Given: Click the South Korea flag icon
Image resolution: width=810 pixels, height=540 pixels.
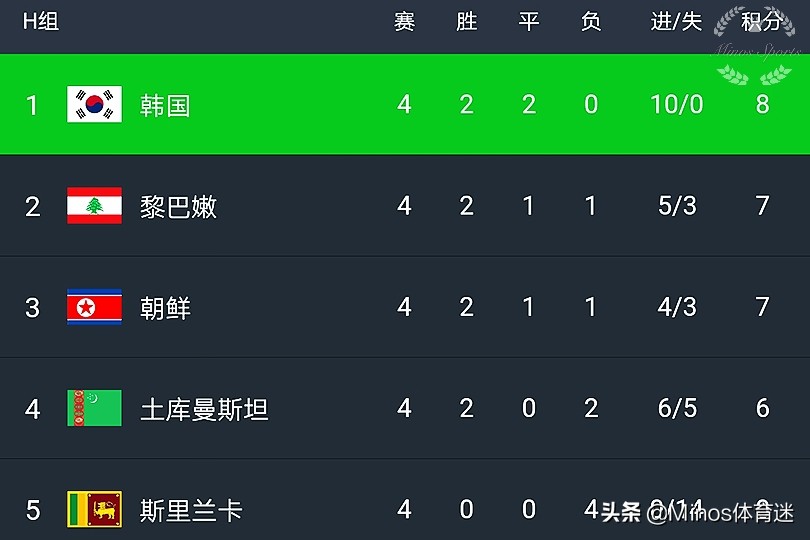Looking at the screenshot, I should tap(94, 105).
